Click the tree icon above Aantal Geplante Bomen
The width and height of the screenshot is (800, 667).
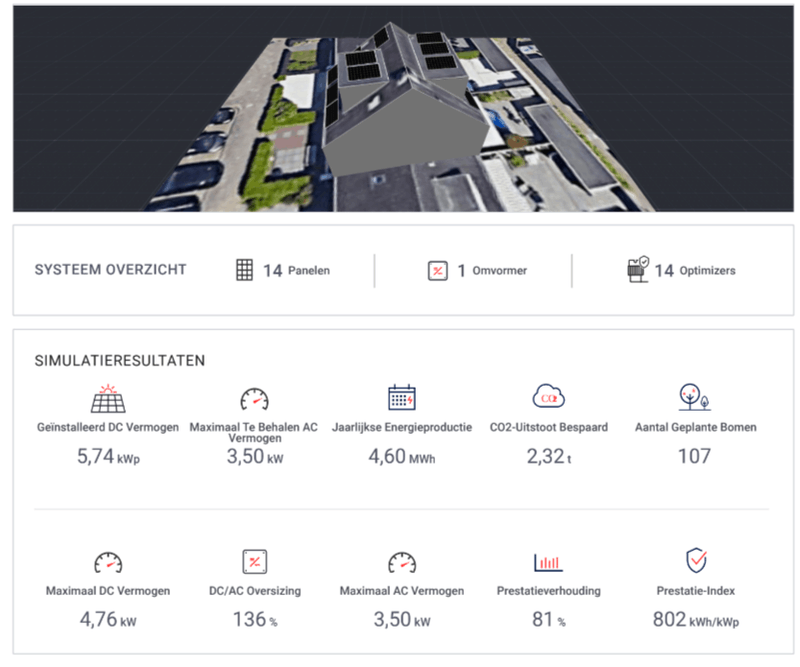[x=694, y=397]
